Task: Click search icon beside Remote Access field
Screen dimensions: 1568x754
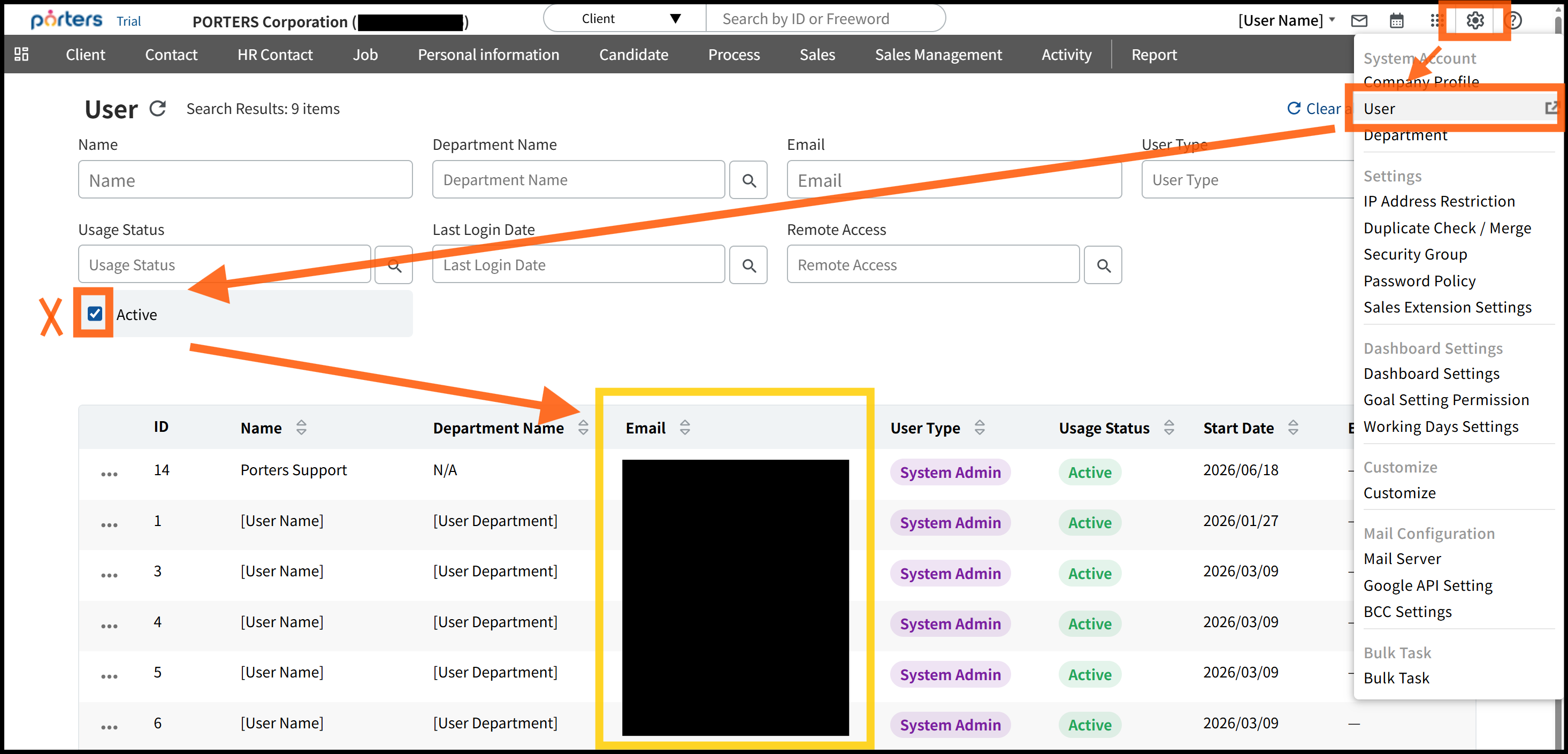Action: coord(1103,265)
